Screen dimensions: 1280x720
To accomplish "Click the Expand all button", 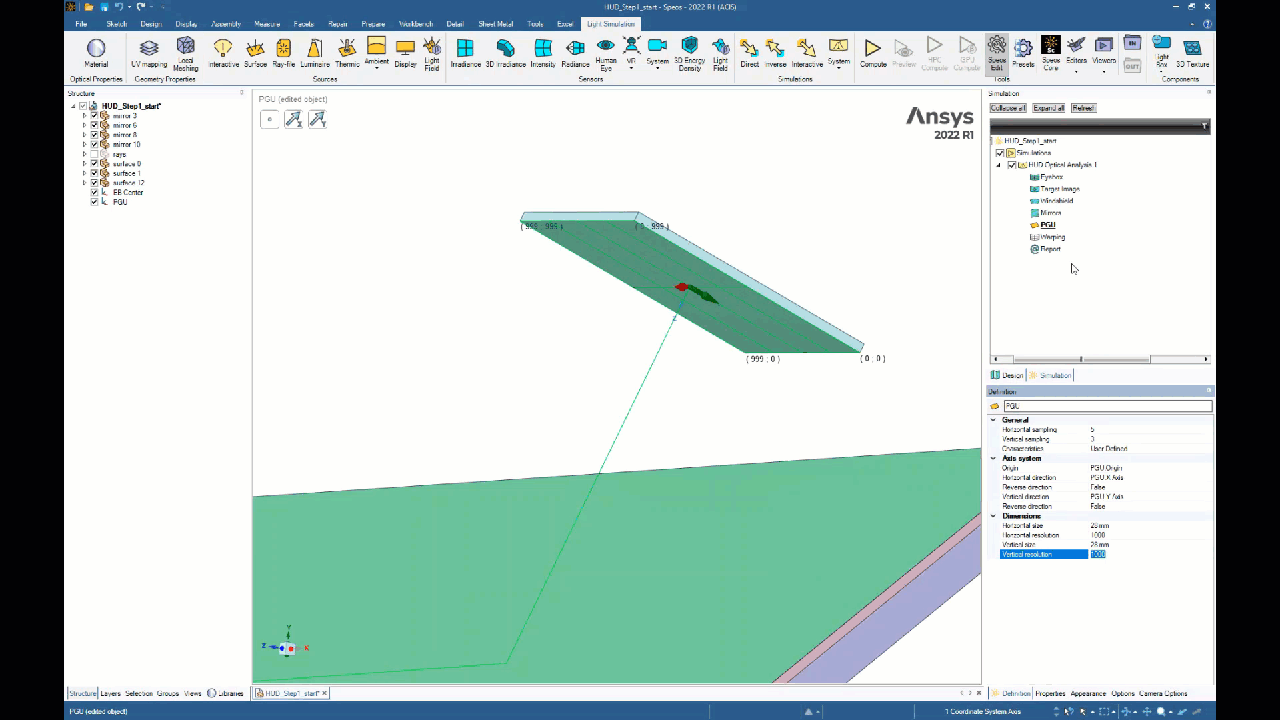I will tap(1049, 108).
